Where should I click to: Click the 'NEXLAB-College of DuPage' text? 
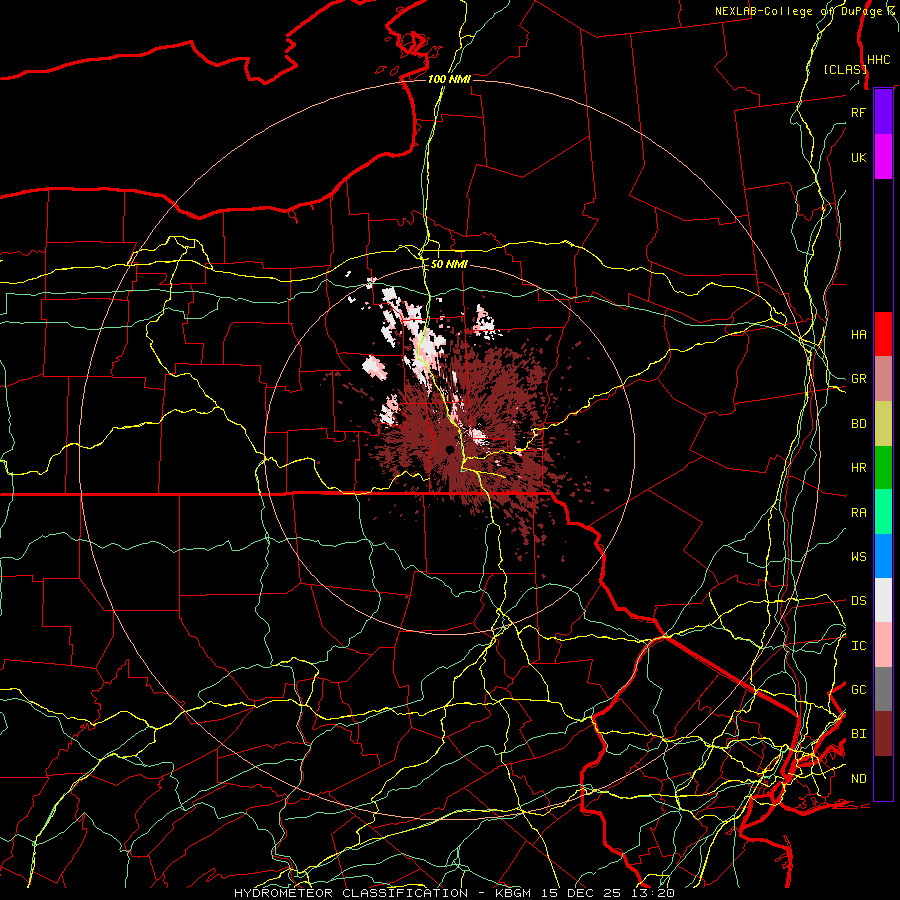[x=800, y=11]
